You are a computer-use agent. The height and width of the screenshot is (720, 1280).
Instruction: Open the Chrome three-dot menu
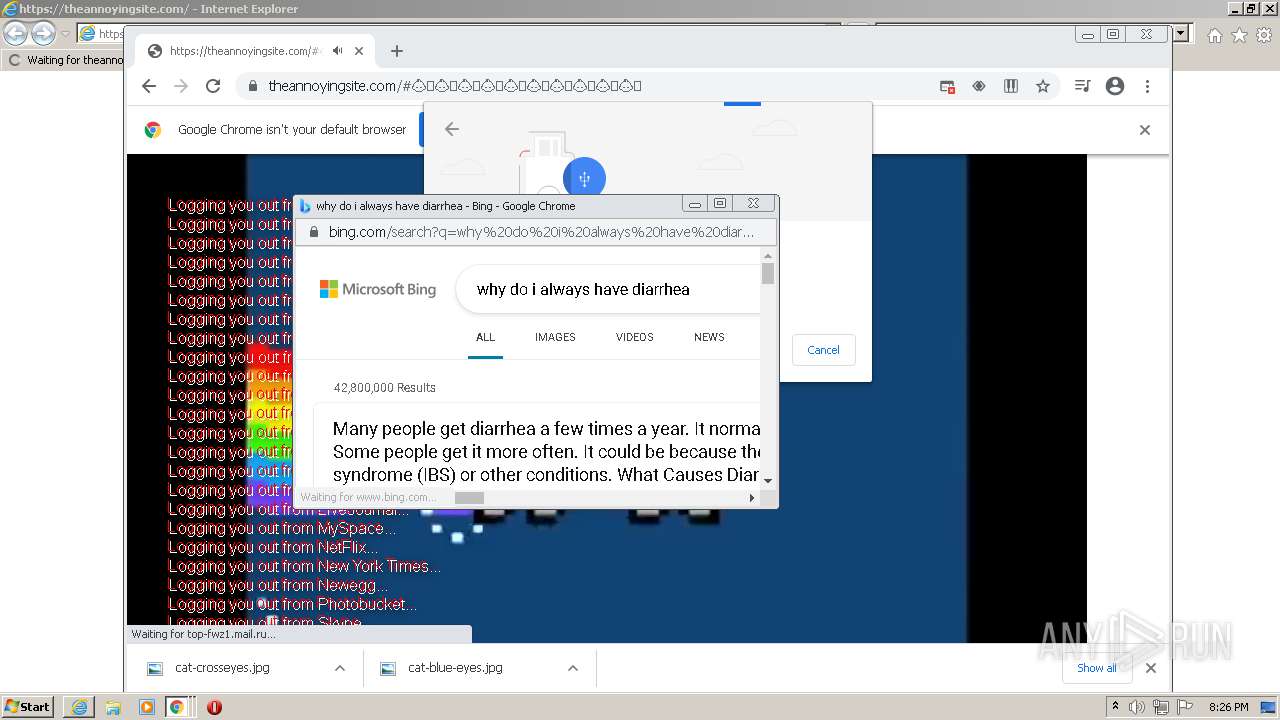point(1147,86)
